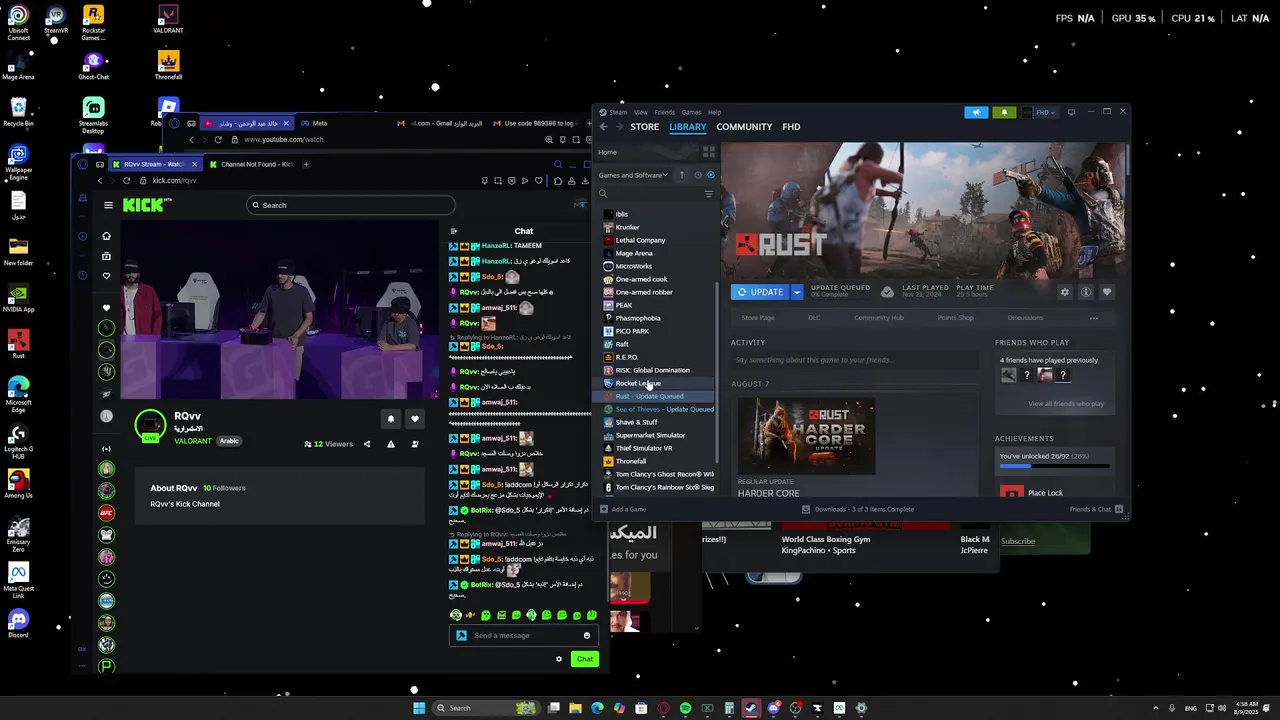This screenshot has width=1280, height=720.
Task: Open the Rust info icon in Steam
Action: pyautogui.click(x=1086, y=292)
